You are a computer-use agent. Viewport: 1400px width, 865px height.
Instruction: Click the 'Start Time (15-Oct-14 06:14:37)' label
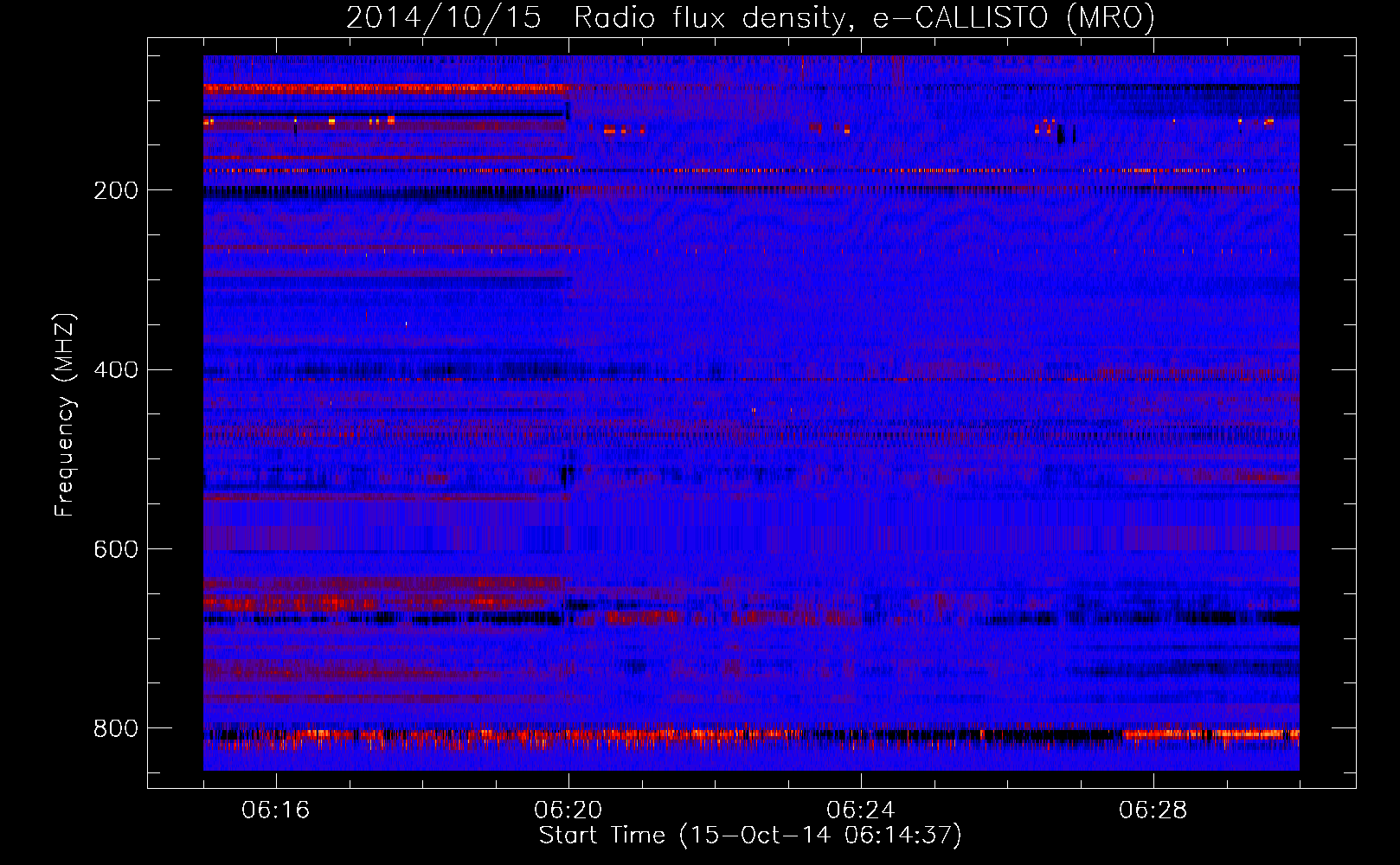click(750, 836)
